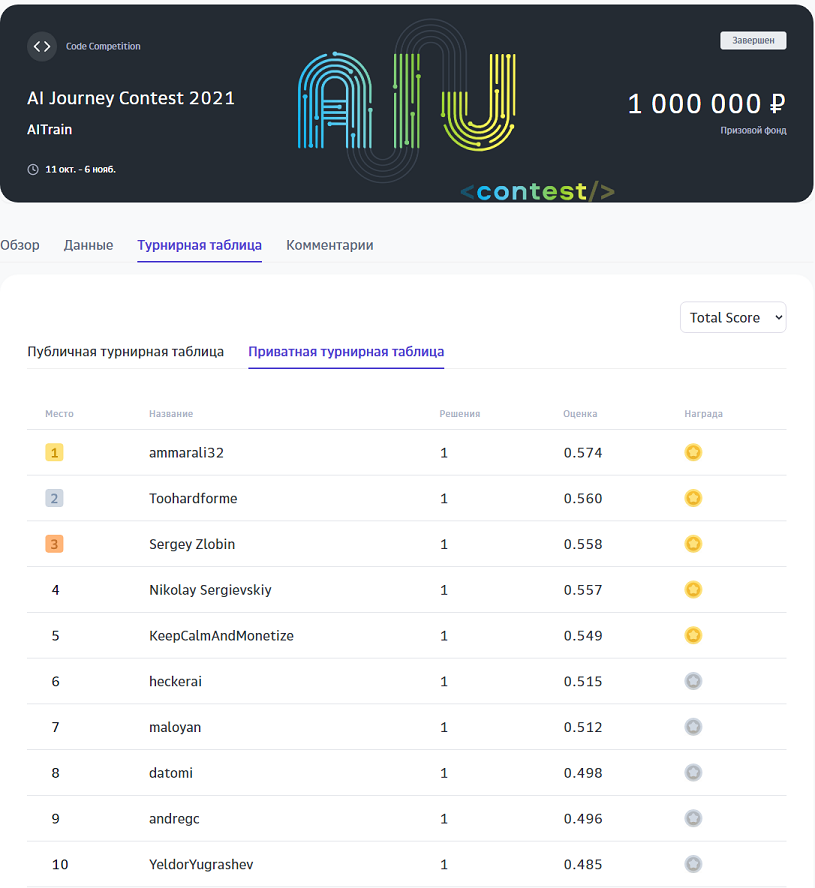Click the Название column header
This screenshot has width=815, height=888.
click(171, 414)
